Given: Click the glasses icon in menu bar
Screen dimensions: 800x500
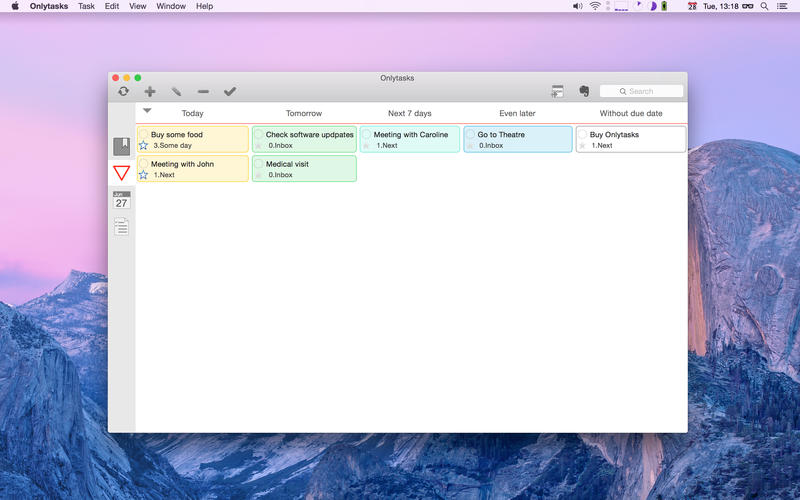Looking at the screenshot, I should click(x=748, y=6).
